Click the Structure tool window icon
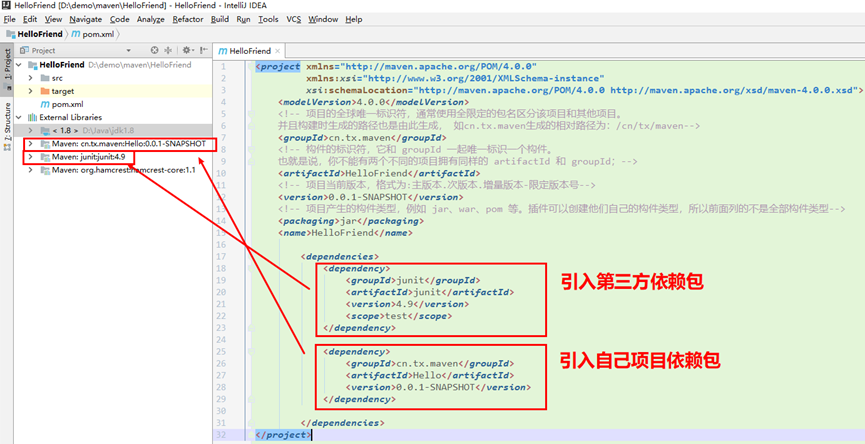Image resolution: width=865 pixels, height=444 pixels. click(x=7, y=147)
